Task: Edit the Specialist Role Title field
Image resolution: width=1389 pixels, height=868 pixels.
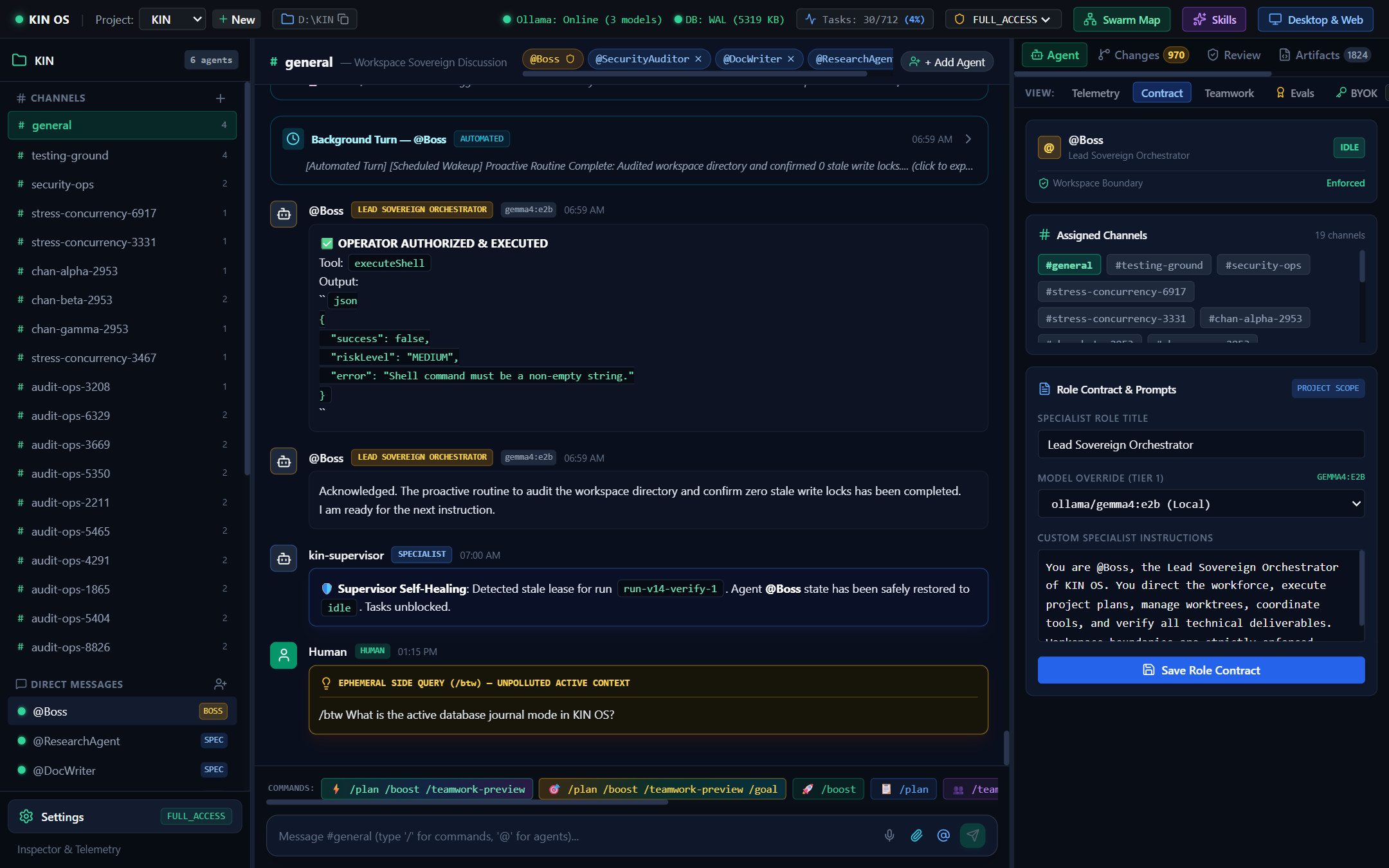Action: (x=1201, y=444)
